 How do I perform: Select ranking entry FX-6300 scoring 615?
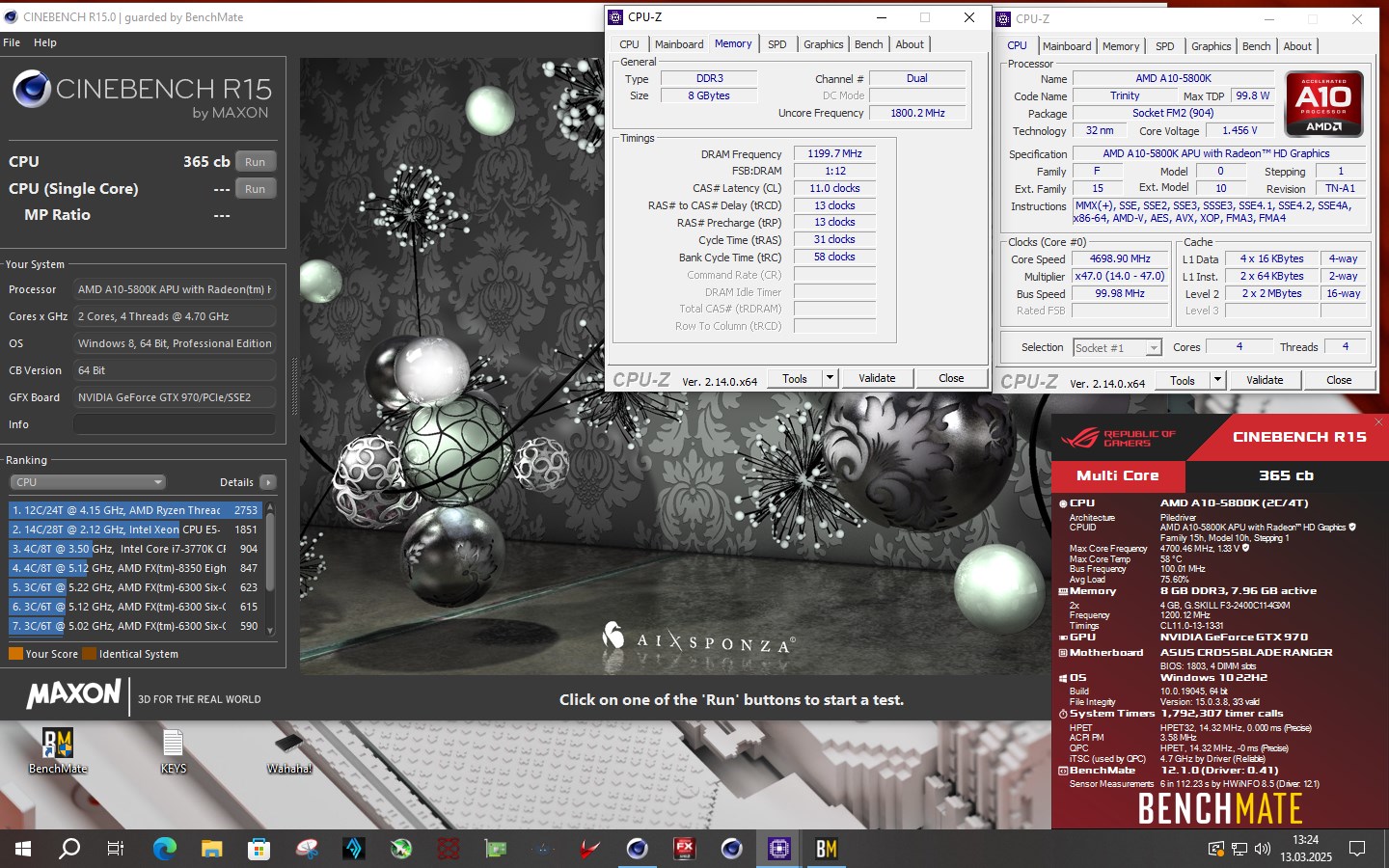136,607
